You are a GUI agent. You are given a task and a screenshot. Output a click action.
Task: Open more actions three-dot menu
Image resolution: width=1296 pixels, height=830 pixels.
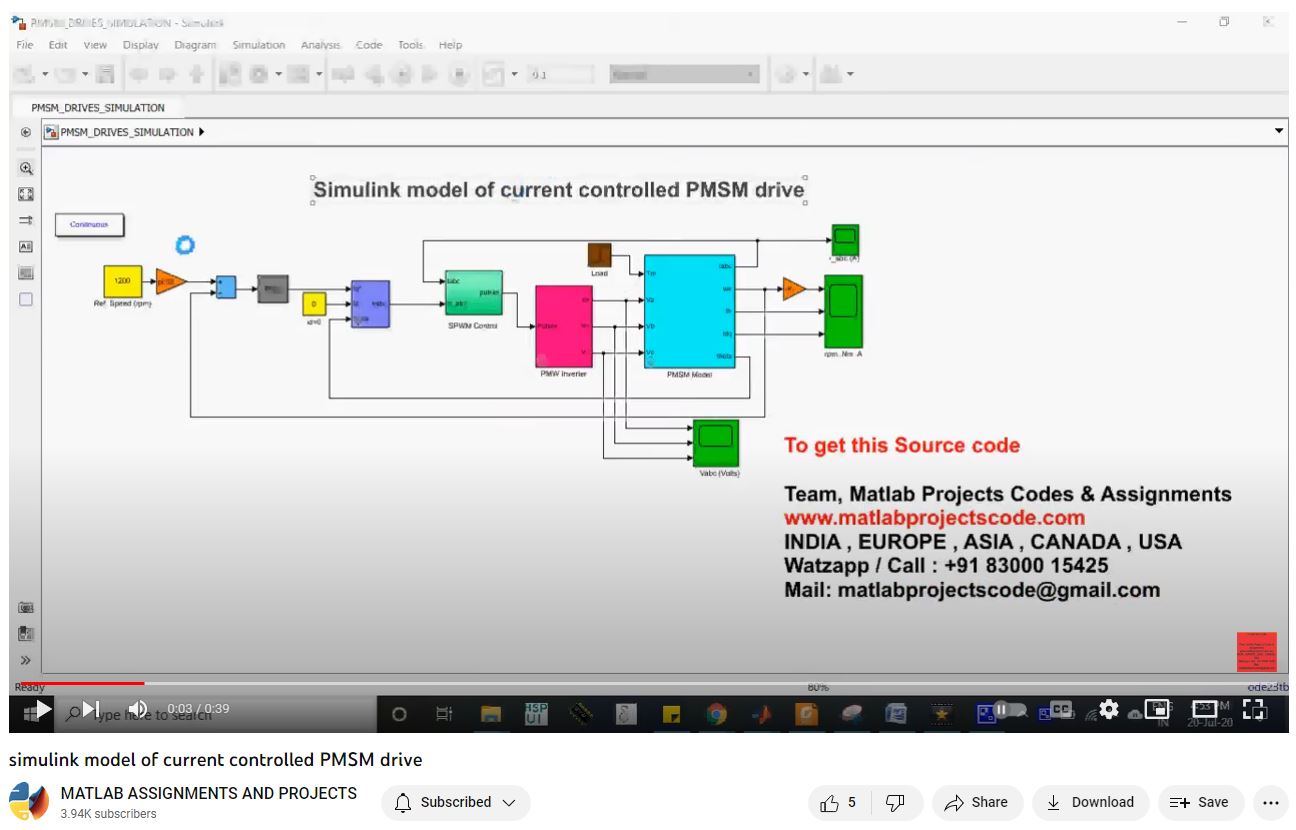pyautogui.click(x=1270, y=802)
